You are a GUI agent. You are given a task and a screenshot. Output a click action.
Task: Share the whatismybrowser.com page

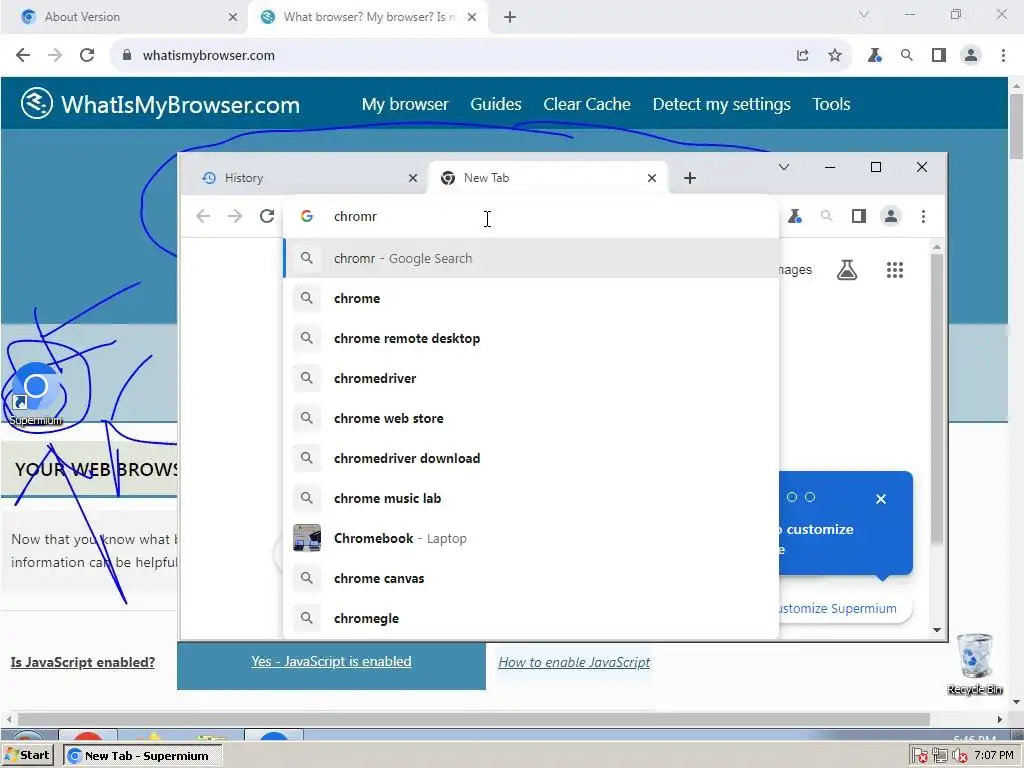[x=803, y=56]
